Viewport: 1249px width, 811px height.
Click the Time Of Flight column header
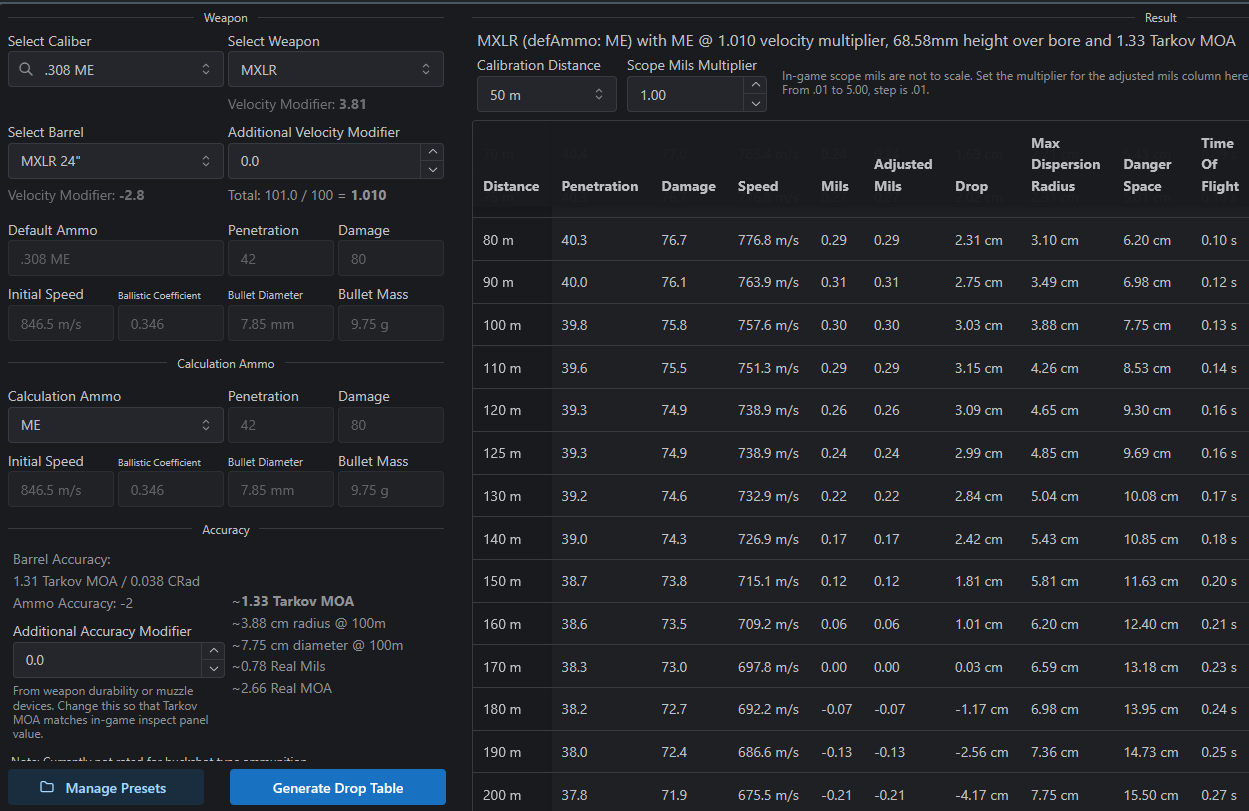(x=1219, y=164)
